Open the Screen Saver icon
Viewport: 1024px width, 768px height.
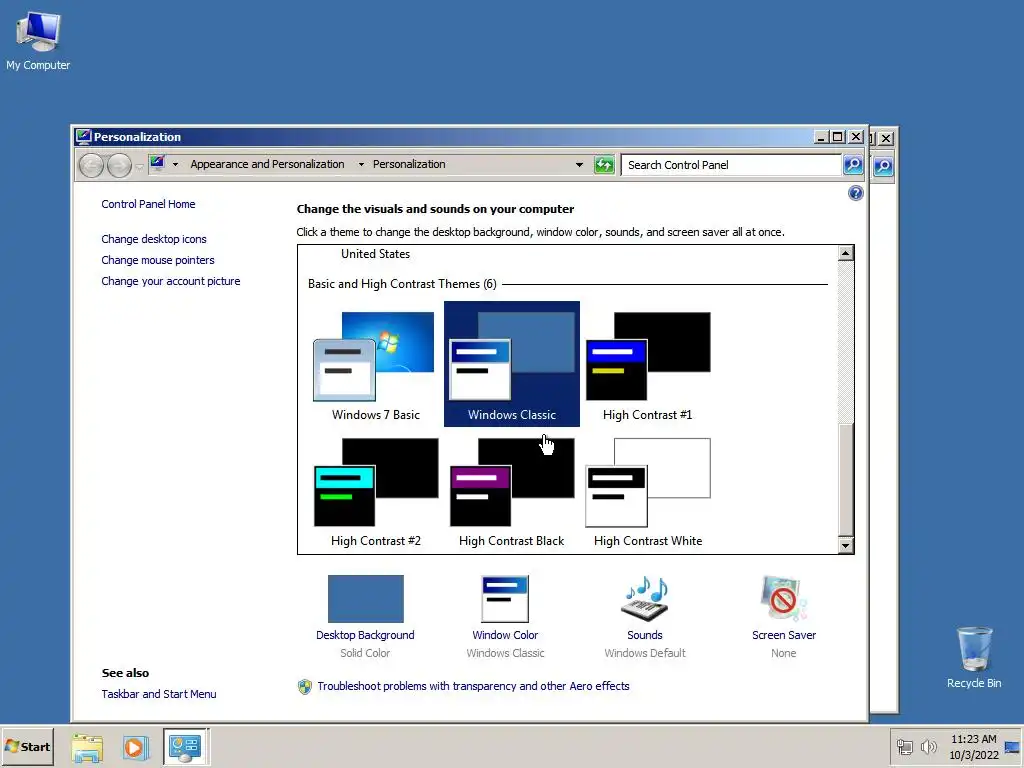pyautogui.click(x=783, y=598)
